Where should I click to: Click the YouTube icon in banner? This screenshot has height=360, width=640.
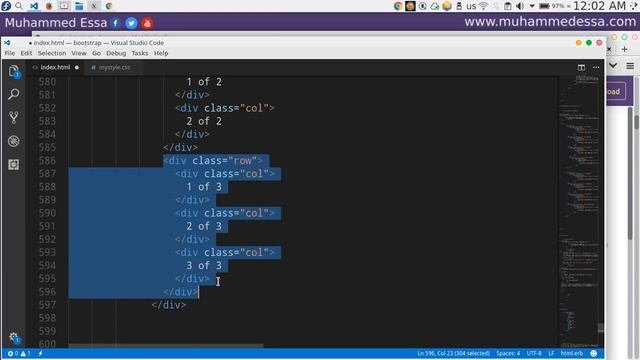[147, 23]
